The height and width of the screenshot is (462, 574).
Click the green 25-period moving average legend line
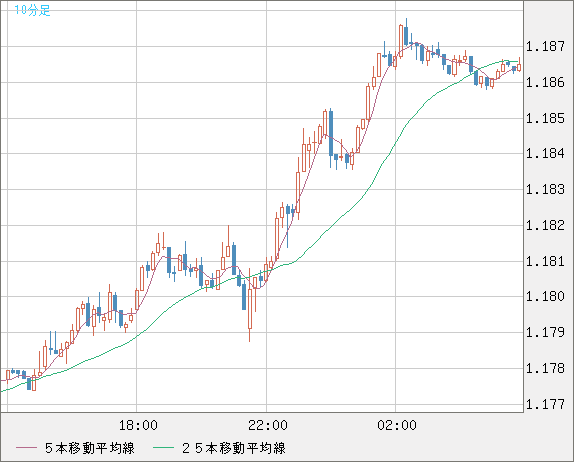point(163,448)
